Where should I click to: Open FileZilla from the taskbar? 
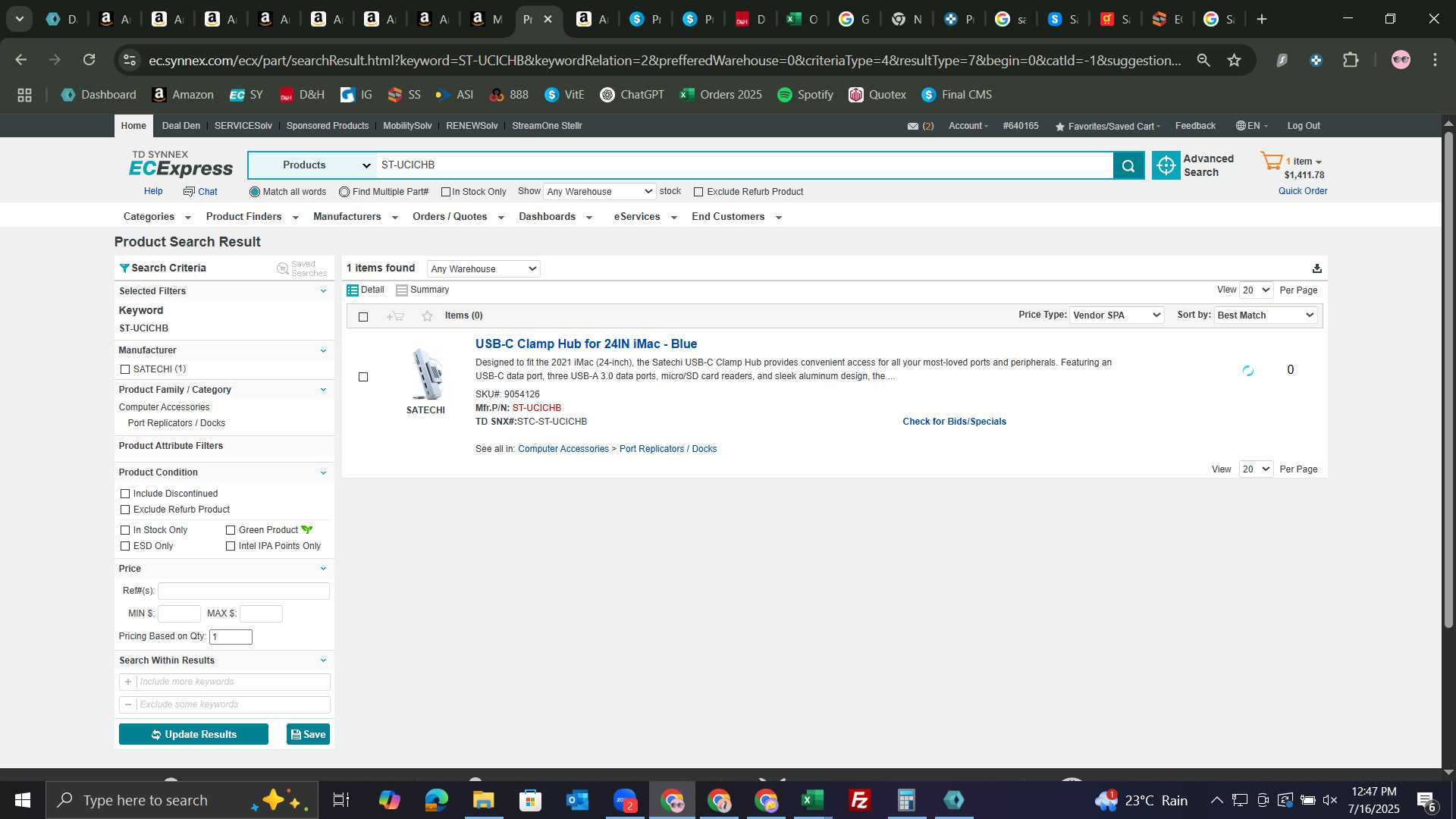tap(859, 800)
